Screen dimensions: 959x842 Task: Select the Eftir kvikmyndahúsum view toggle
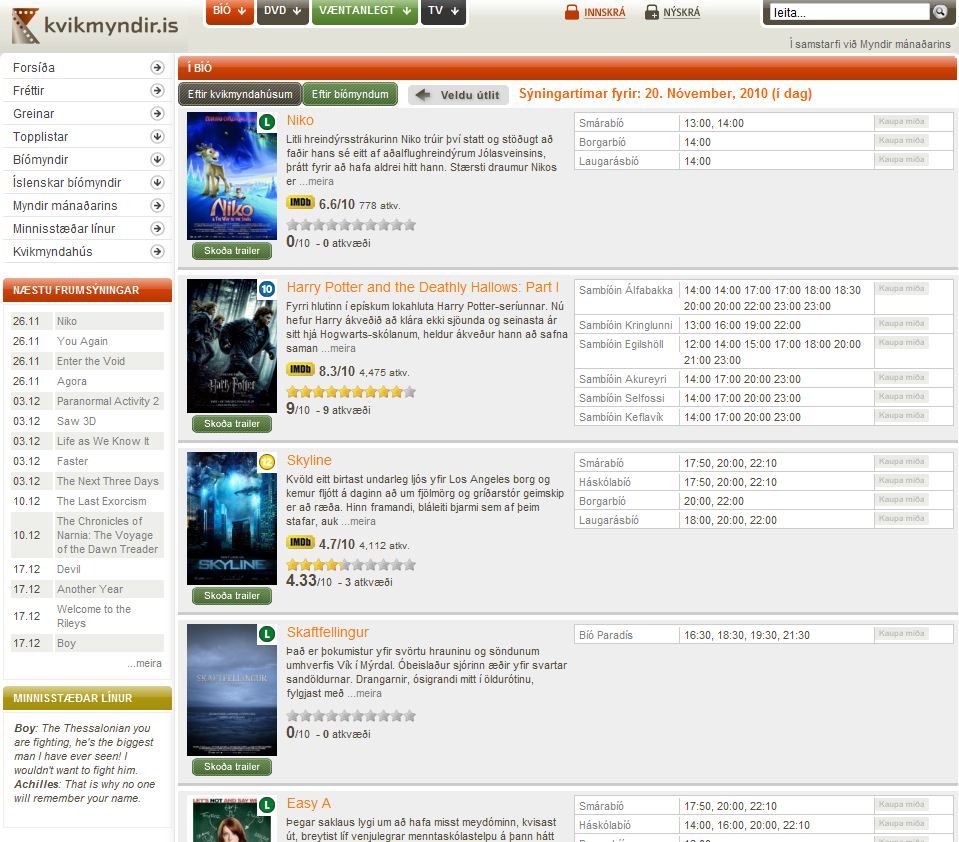click(x=240, y=94)
